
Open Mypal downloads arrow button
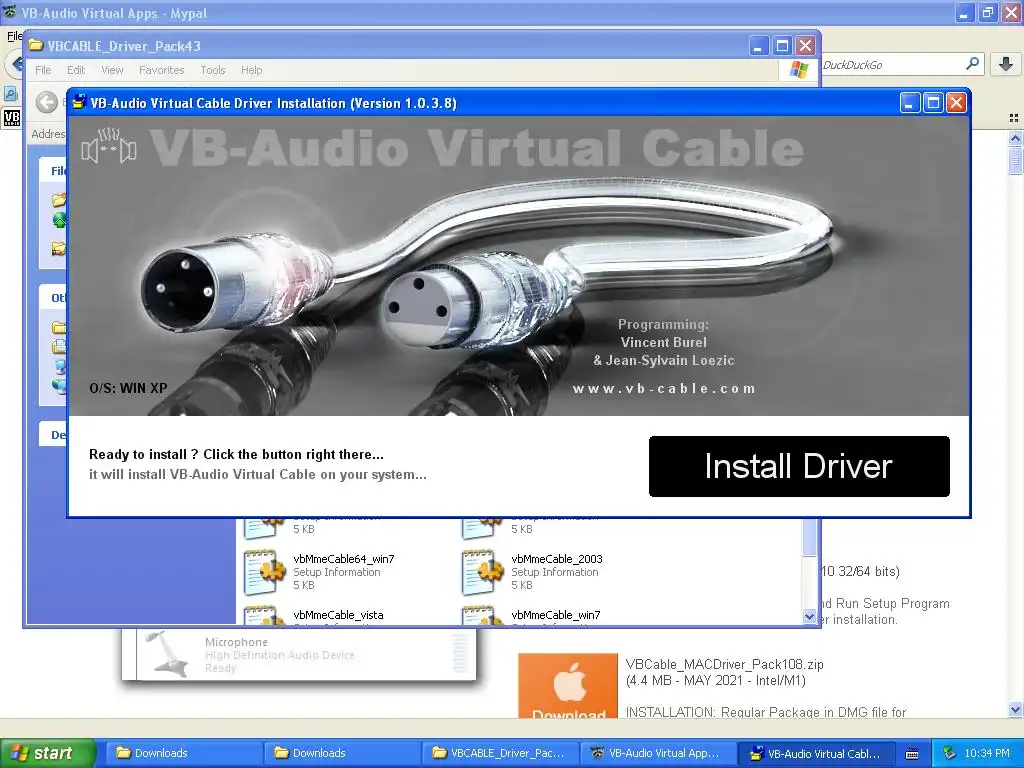tap(1006, 64)
